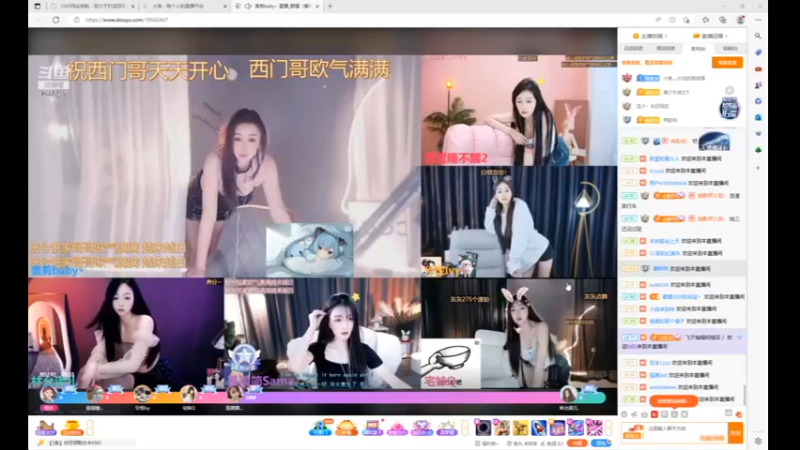
Task: Click the round floating badge in VIP list
Action: [730, 109]
